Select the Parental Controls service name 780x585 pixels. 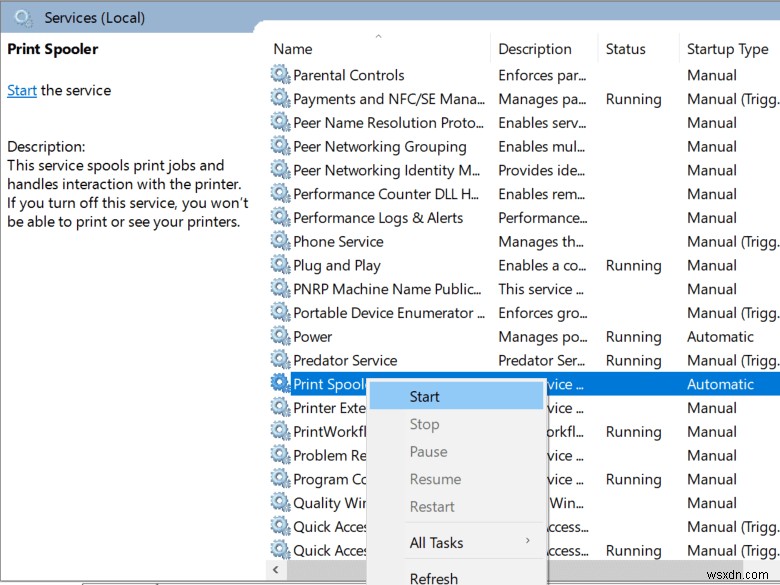tap(349, 75)
